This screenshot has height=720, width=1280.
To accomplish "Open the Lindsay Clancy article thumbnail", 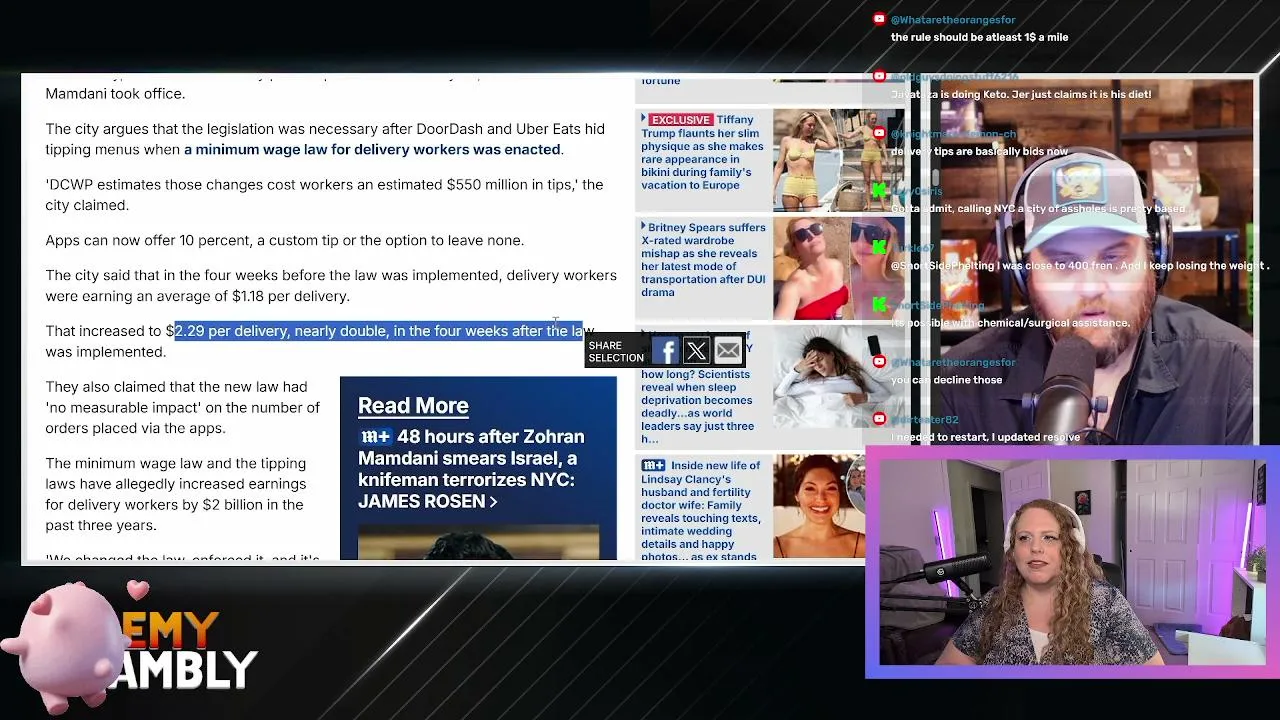I will 819,506.
